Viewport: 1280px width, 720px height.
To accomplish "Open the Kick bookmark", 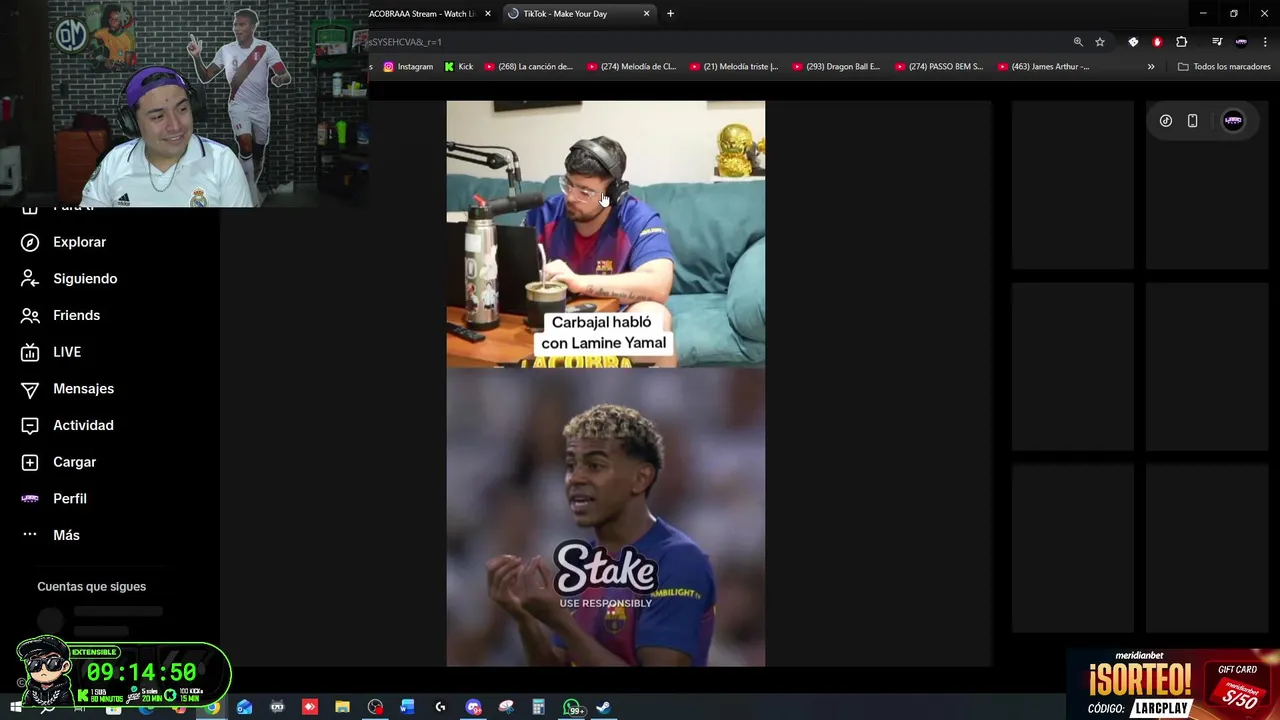I will 458,67.
